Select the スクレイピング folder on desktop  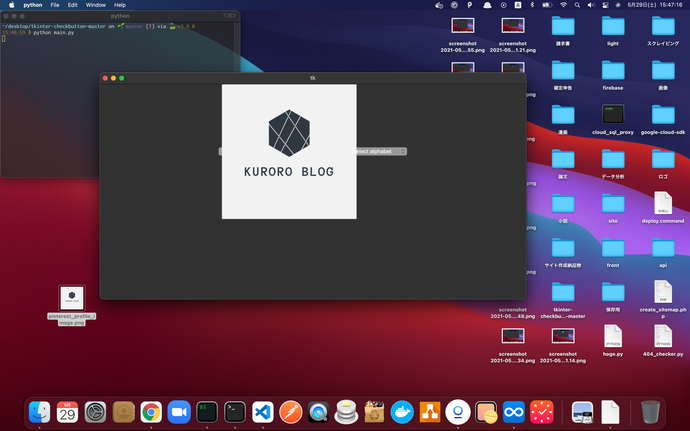pos(663,30)
